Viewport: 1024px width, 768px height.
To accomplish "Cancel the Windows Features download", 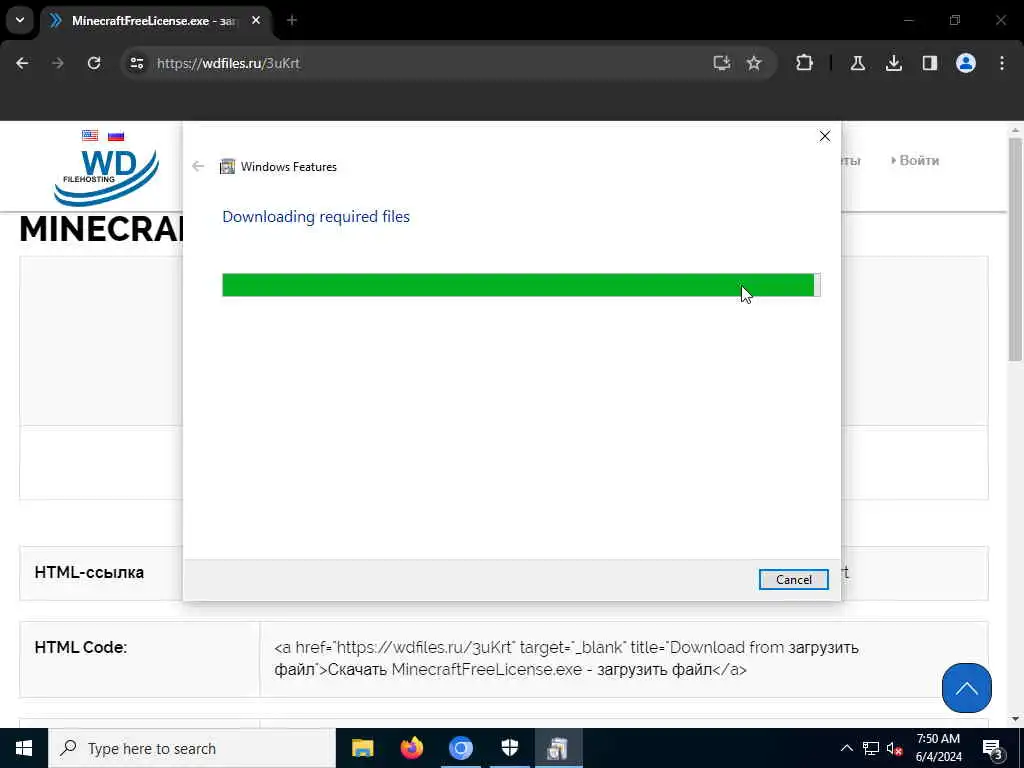I will tap(793, 579).
